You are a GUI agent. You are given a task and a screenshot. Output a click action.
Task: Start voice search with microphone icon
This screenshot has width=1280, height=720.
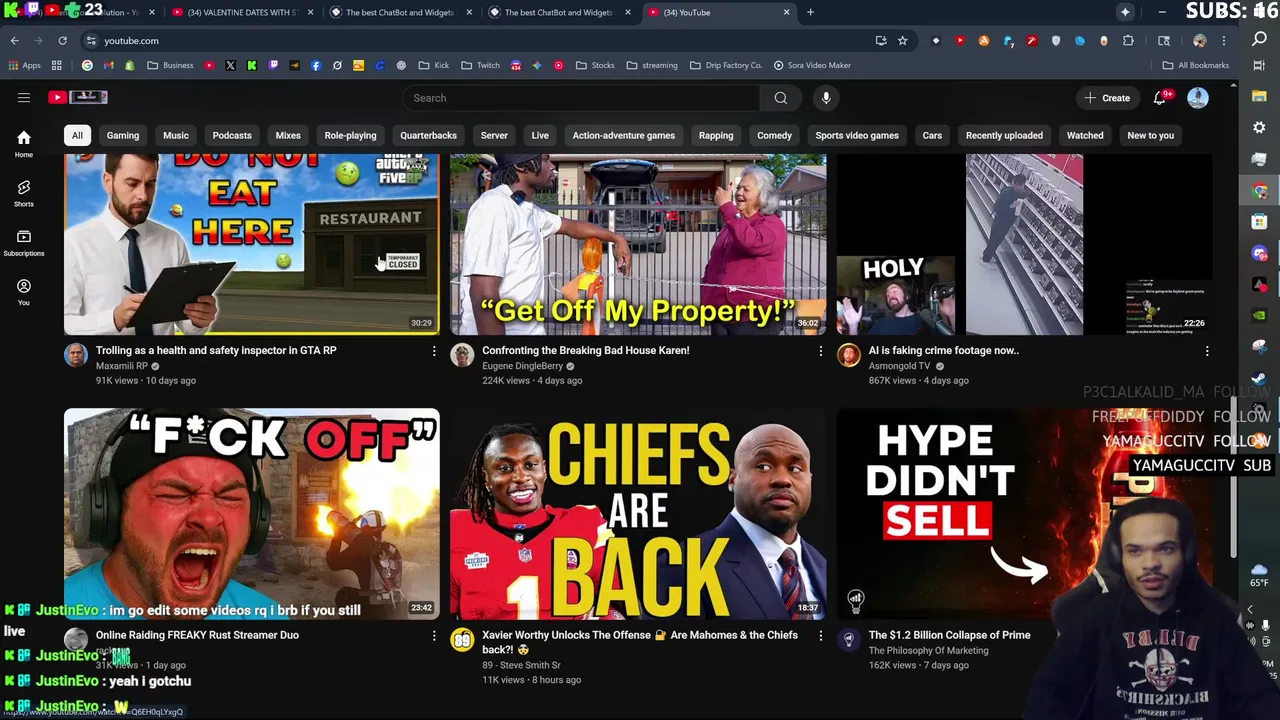tap(826, 98)
